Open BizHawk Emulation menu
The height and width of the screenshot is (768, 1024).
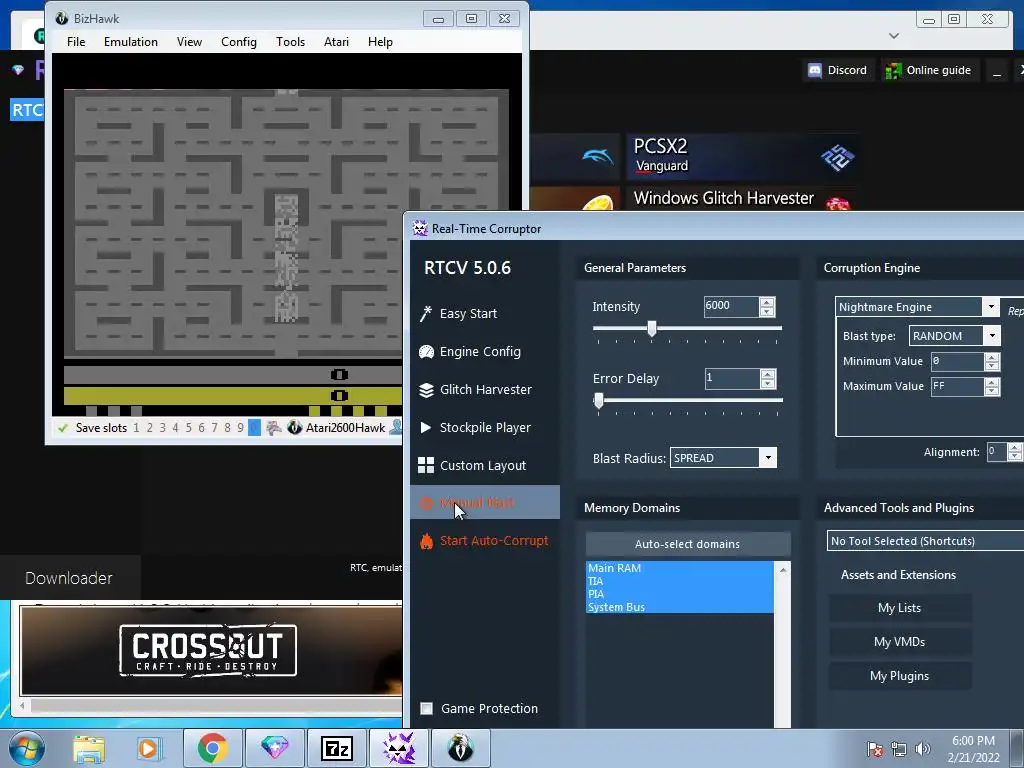[131, 42]
